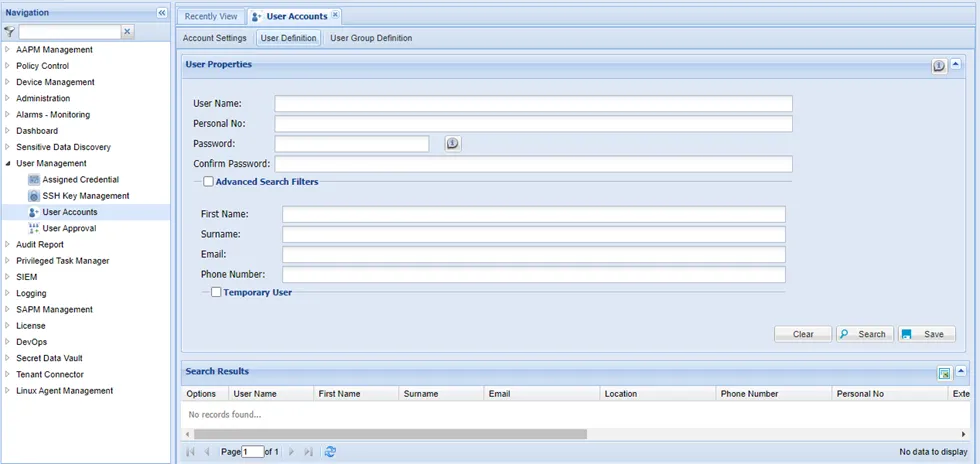Close the User Accounts tab
The width and height of the screenshot is (980, 464).
(335, 15)
